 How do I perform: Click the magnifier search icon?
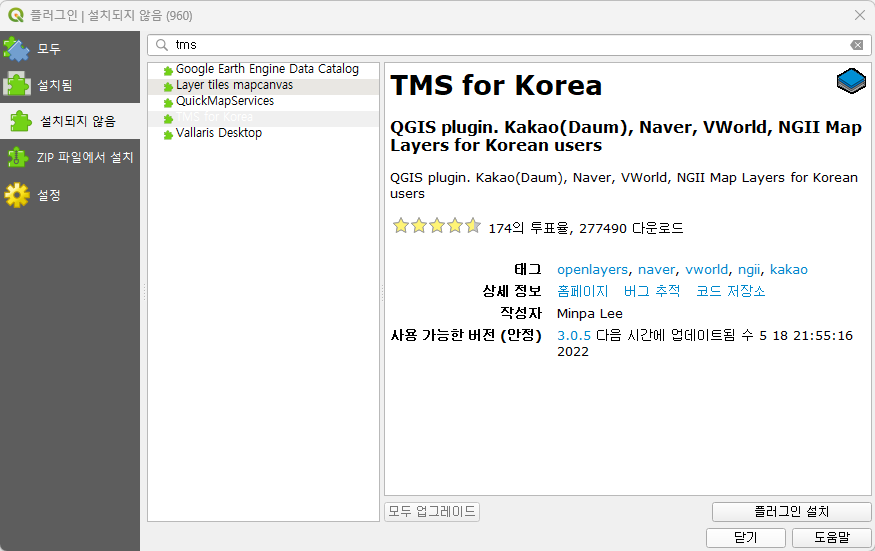coord(162,45)
